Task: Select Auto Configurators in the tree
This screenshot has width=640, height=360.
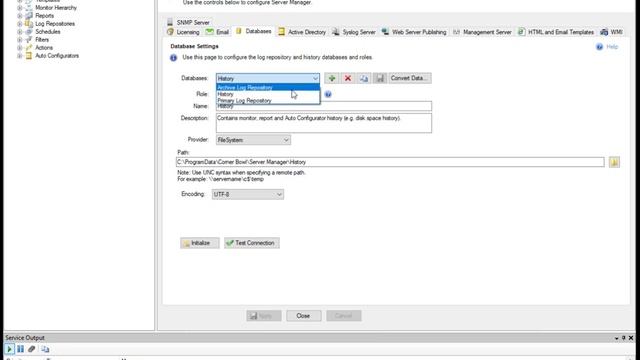Action: (57, 56)
